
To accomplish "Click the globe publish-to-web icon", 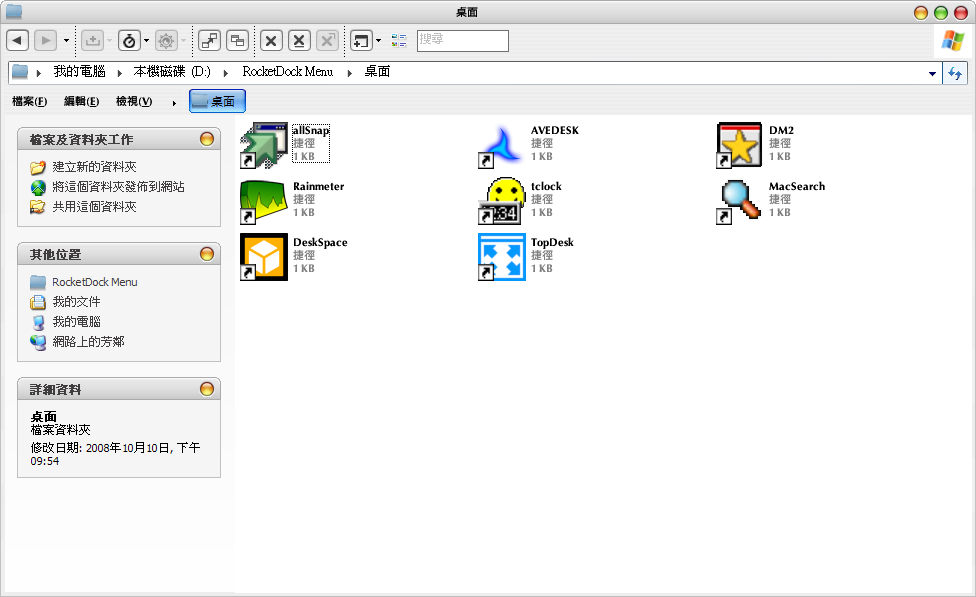I will pyautogui.click(x=38, y=187).
